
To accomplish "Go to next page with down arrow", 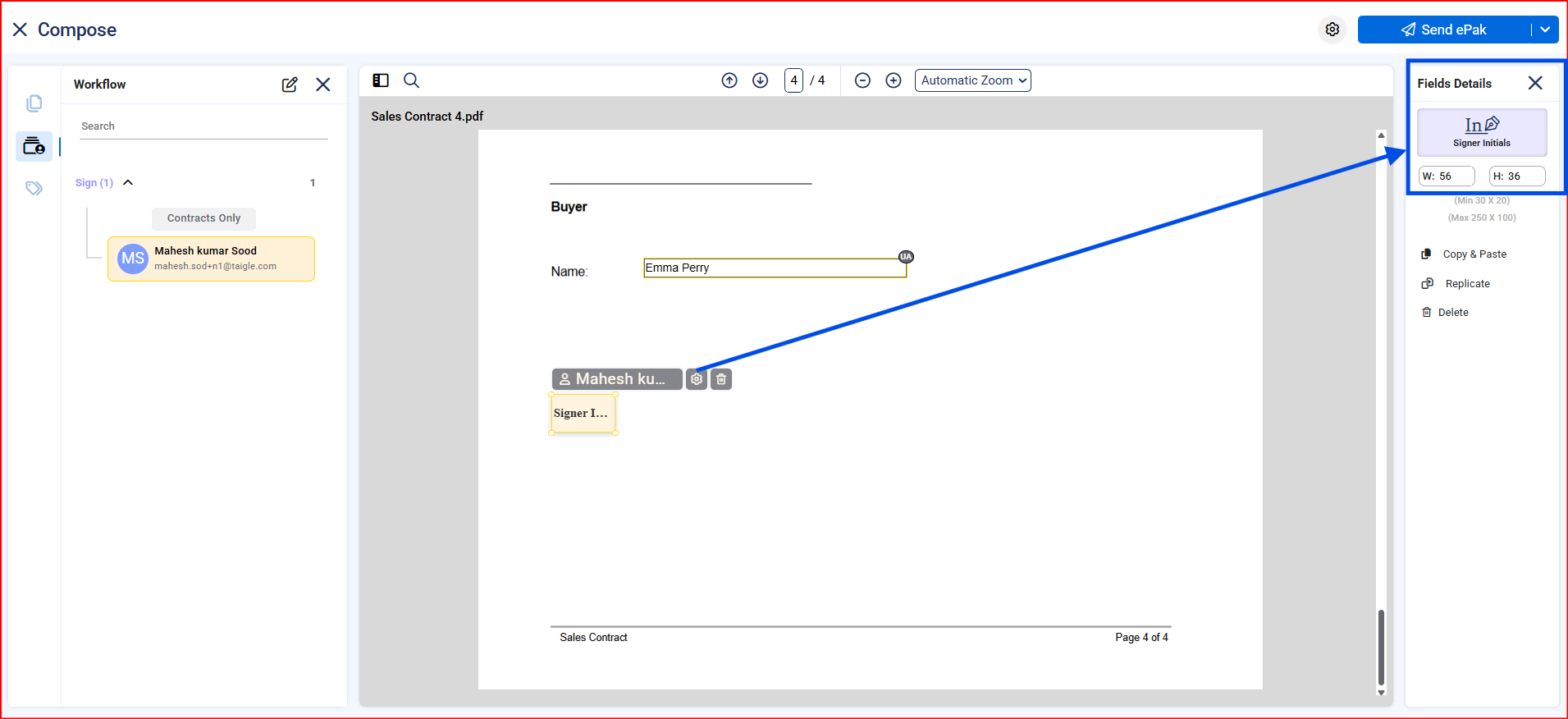I will coord(761,80).
